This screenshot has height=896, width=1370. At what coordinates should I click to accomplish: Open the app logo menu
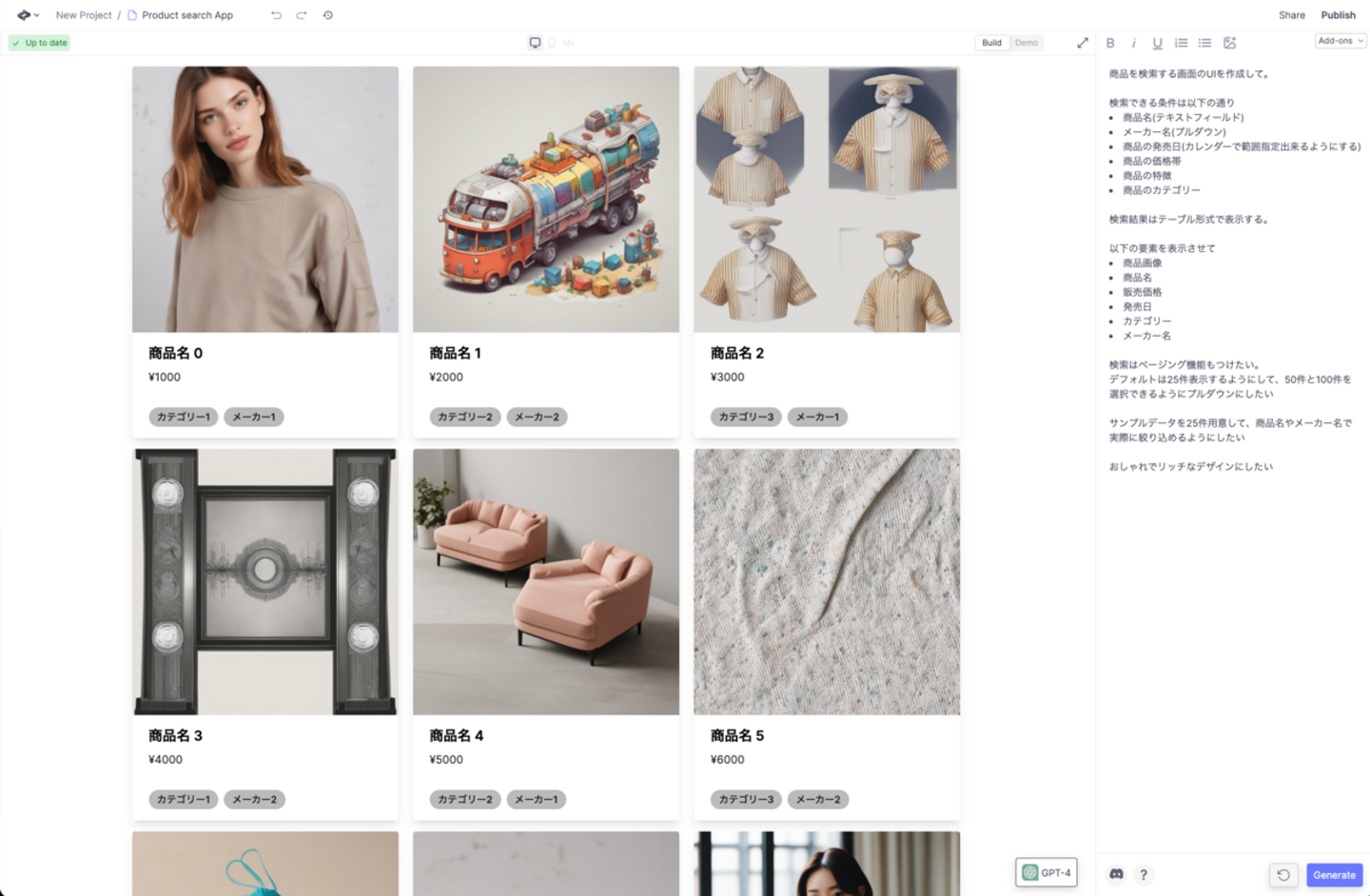pyautogui.click(x=28, y=15)
